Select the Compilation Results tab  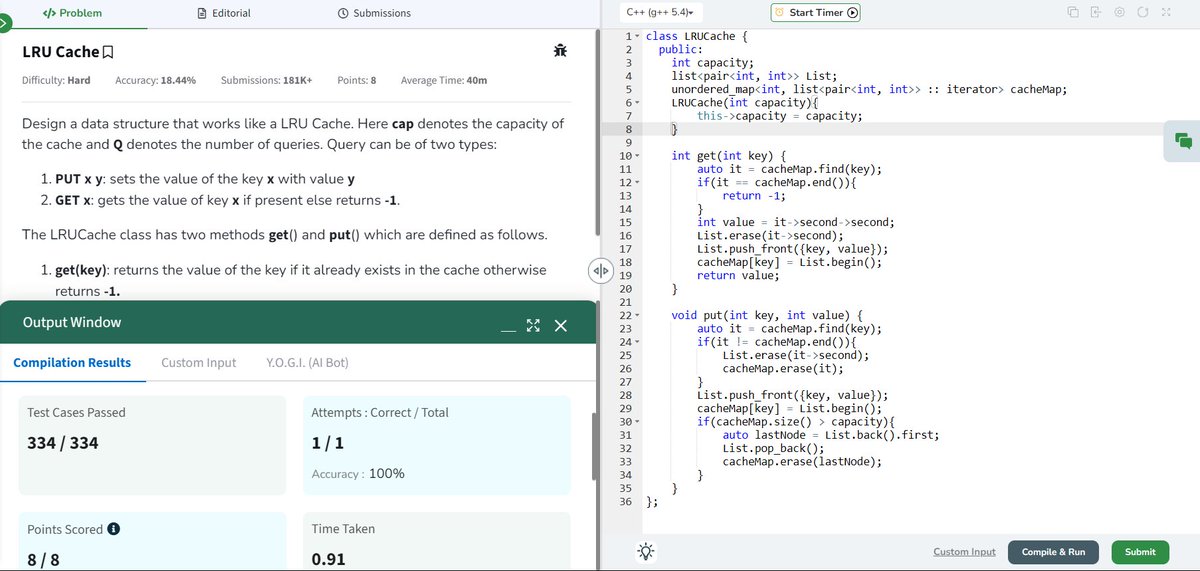point(72,362)
